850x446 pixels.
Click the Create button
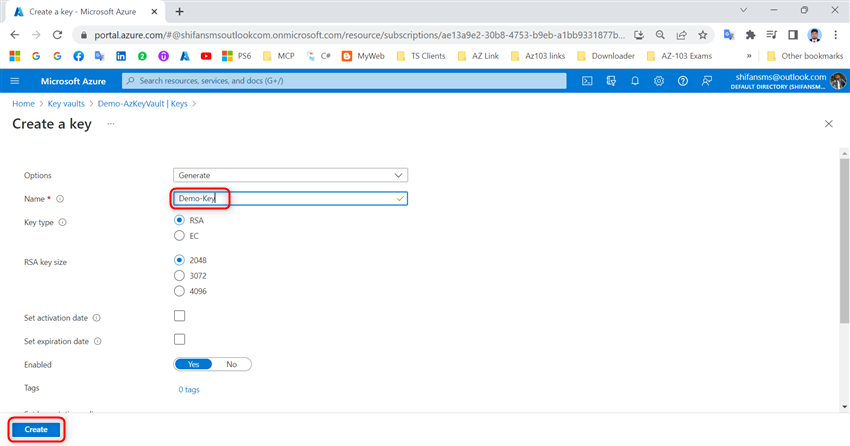tap(36, 429)
